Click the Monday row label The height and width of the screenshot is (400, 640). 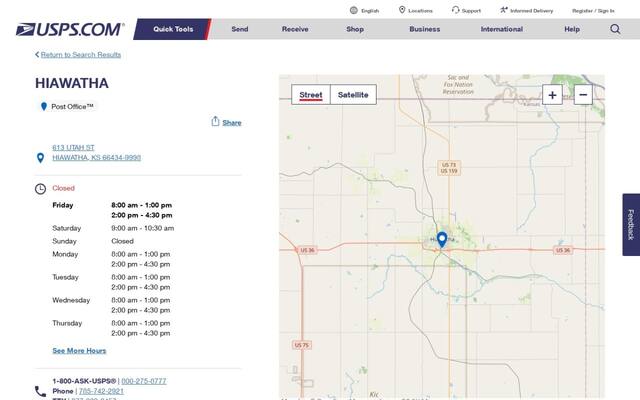[x=65, y=254]
